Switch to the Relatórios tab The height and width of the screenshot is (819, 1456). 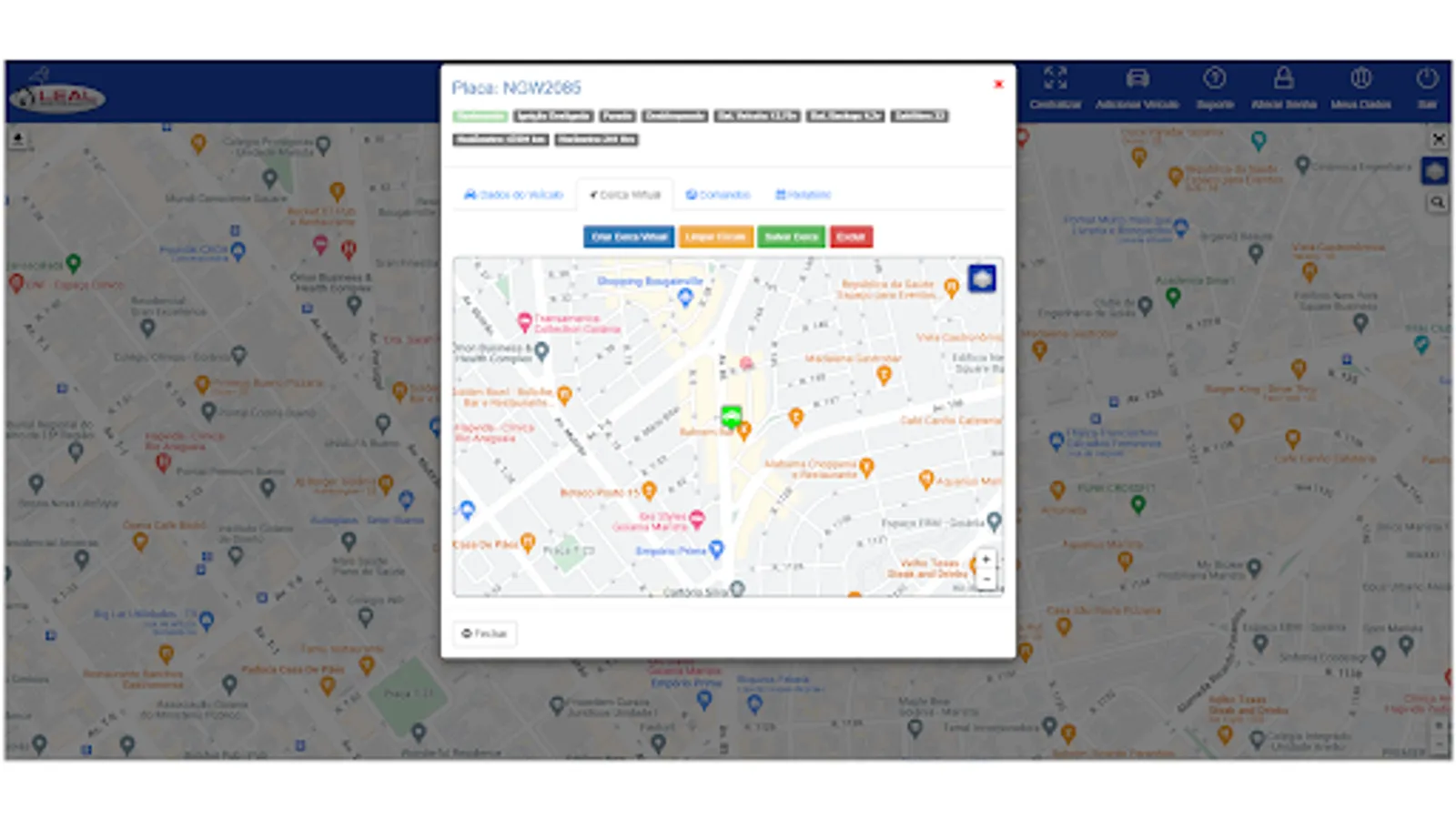804,194
